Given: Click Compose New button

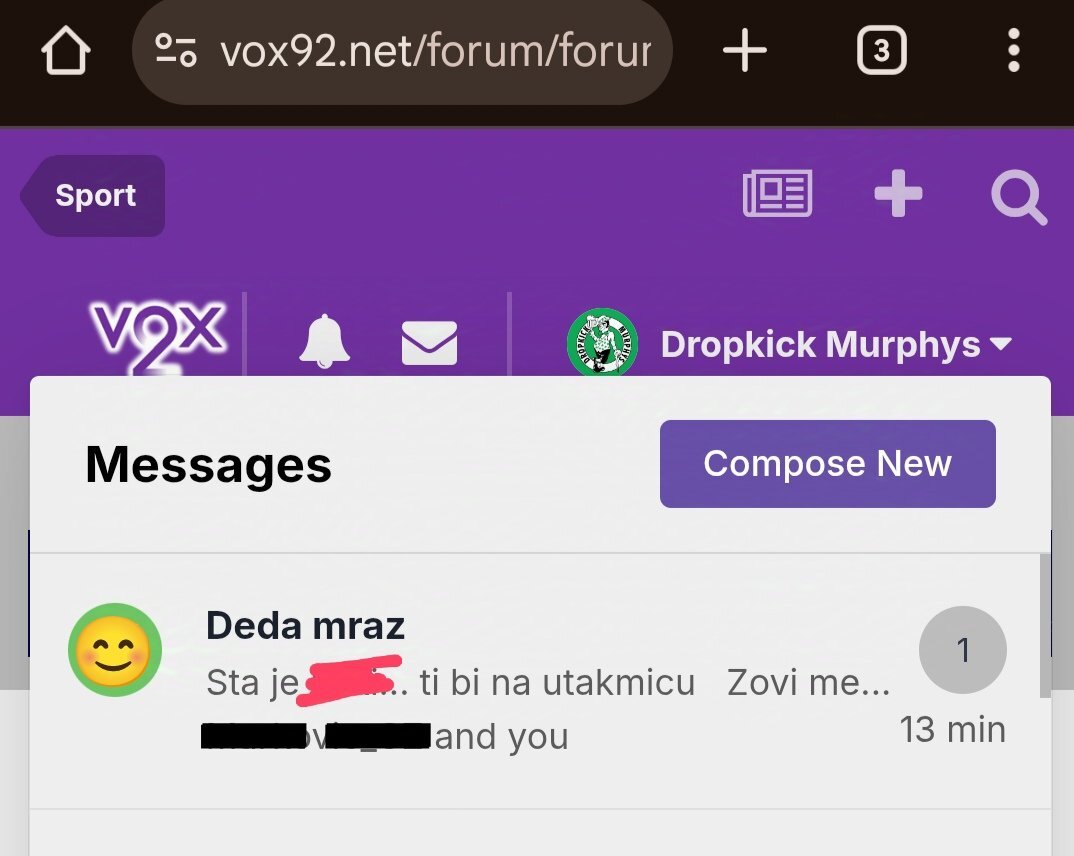Looking at the screenshot, I should (x=827, y=464).
